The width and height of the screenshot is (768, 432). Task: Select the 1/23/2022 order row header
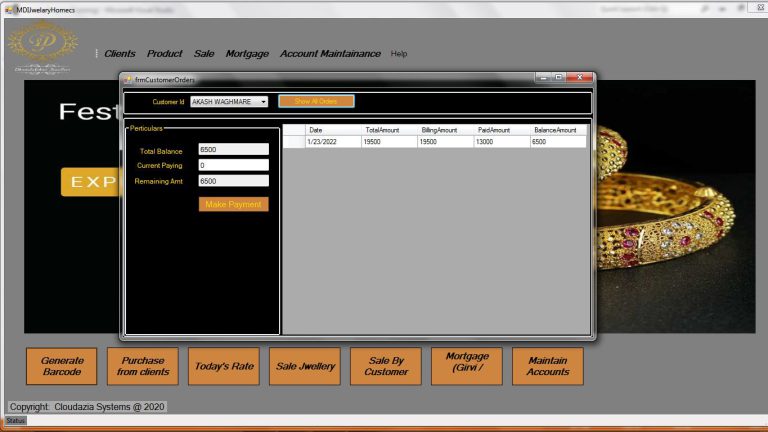[294, 142]
